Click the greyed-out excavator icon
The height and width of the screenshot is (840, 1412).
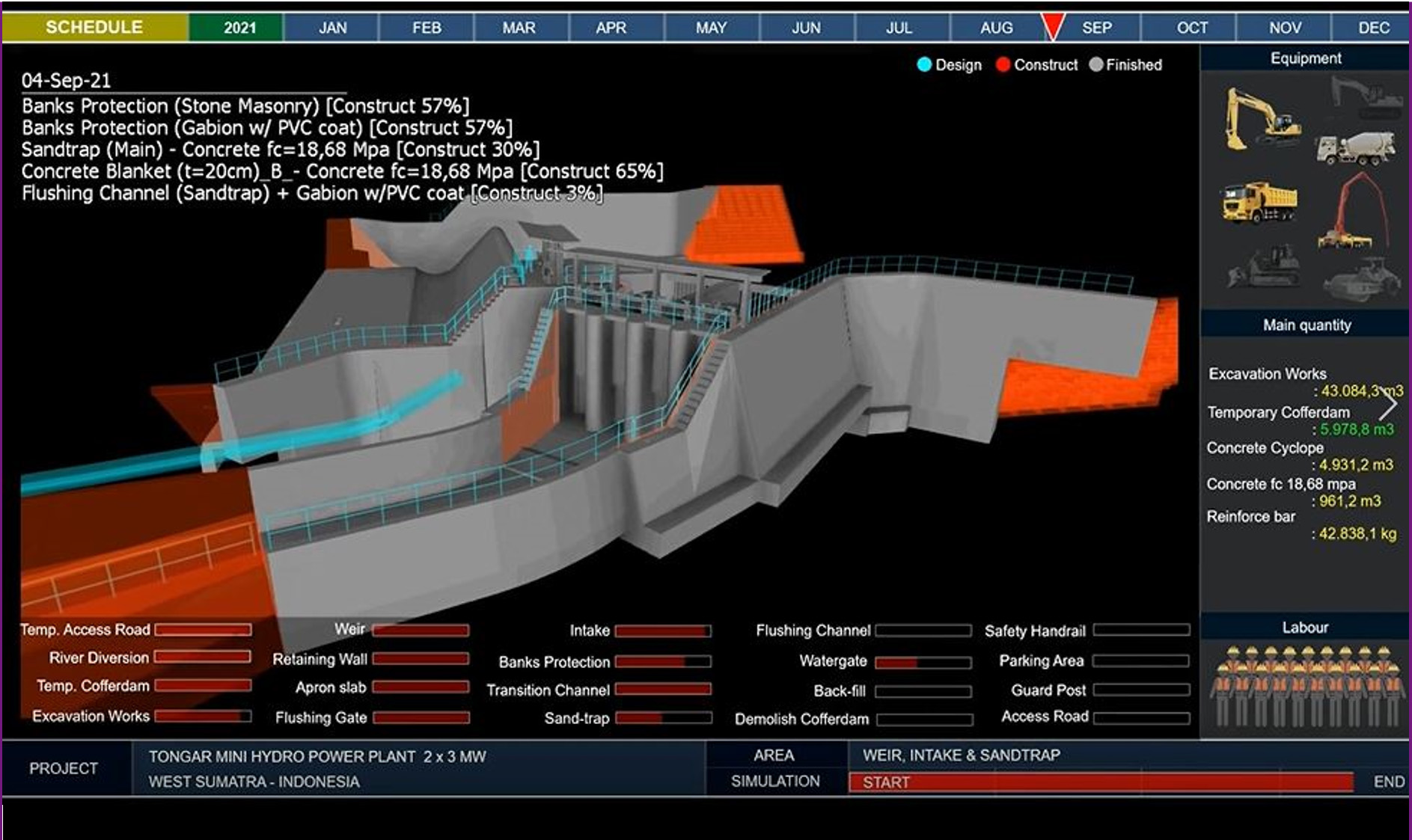coord(1366,96)
